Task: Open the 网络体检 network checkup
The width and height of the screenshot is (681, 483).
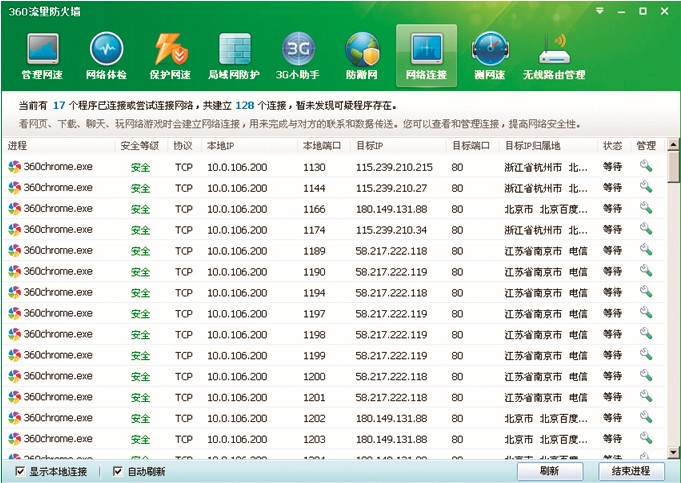Action: tap(106, 56)
